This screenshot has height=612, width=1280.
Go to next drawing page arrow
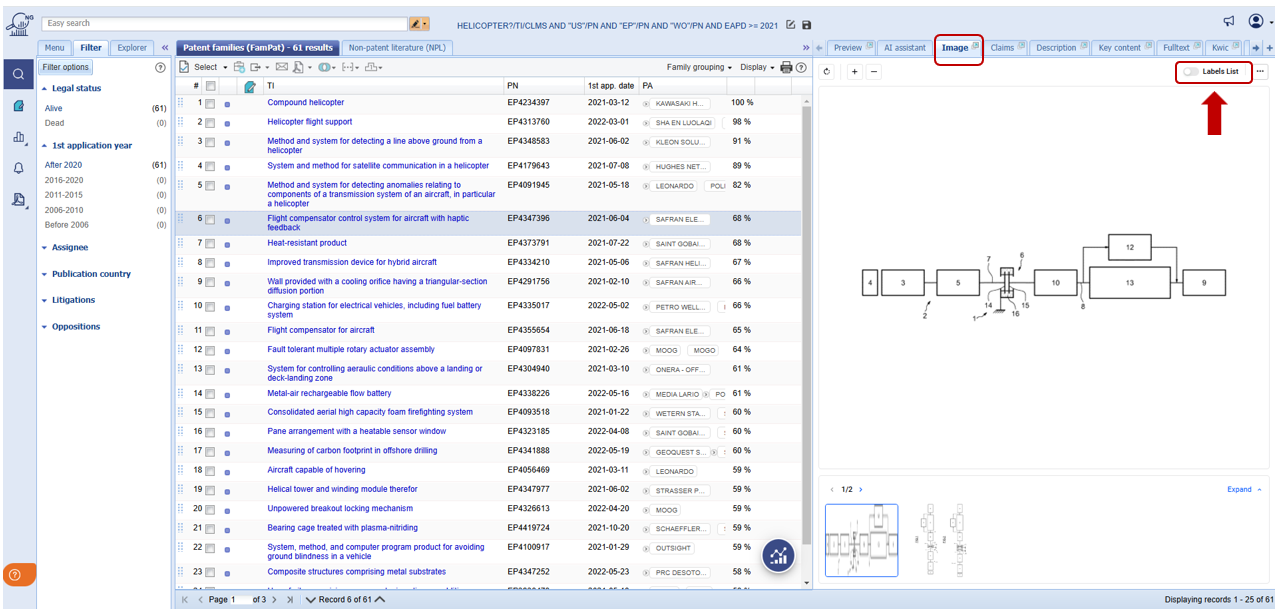(x=860, y=489)
